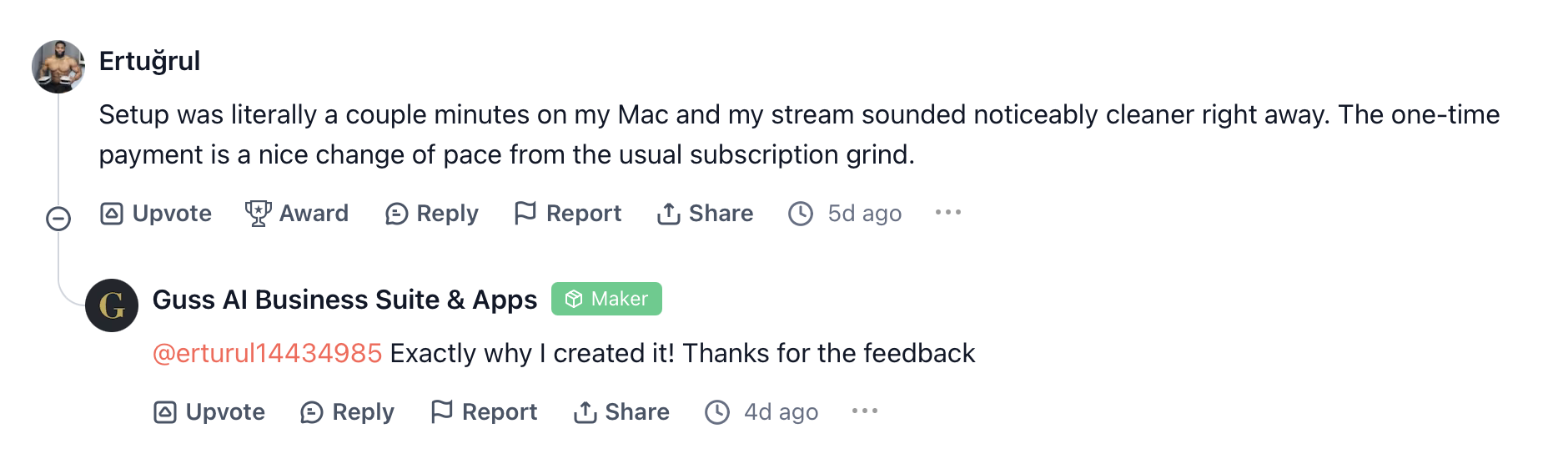Click the green Maker badge

click(606, 299)
